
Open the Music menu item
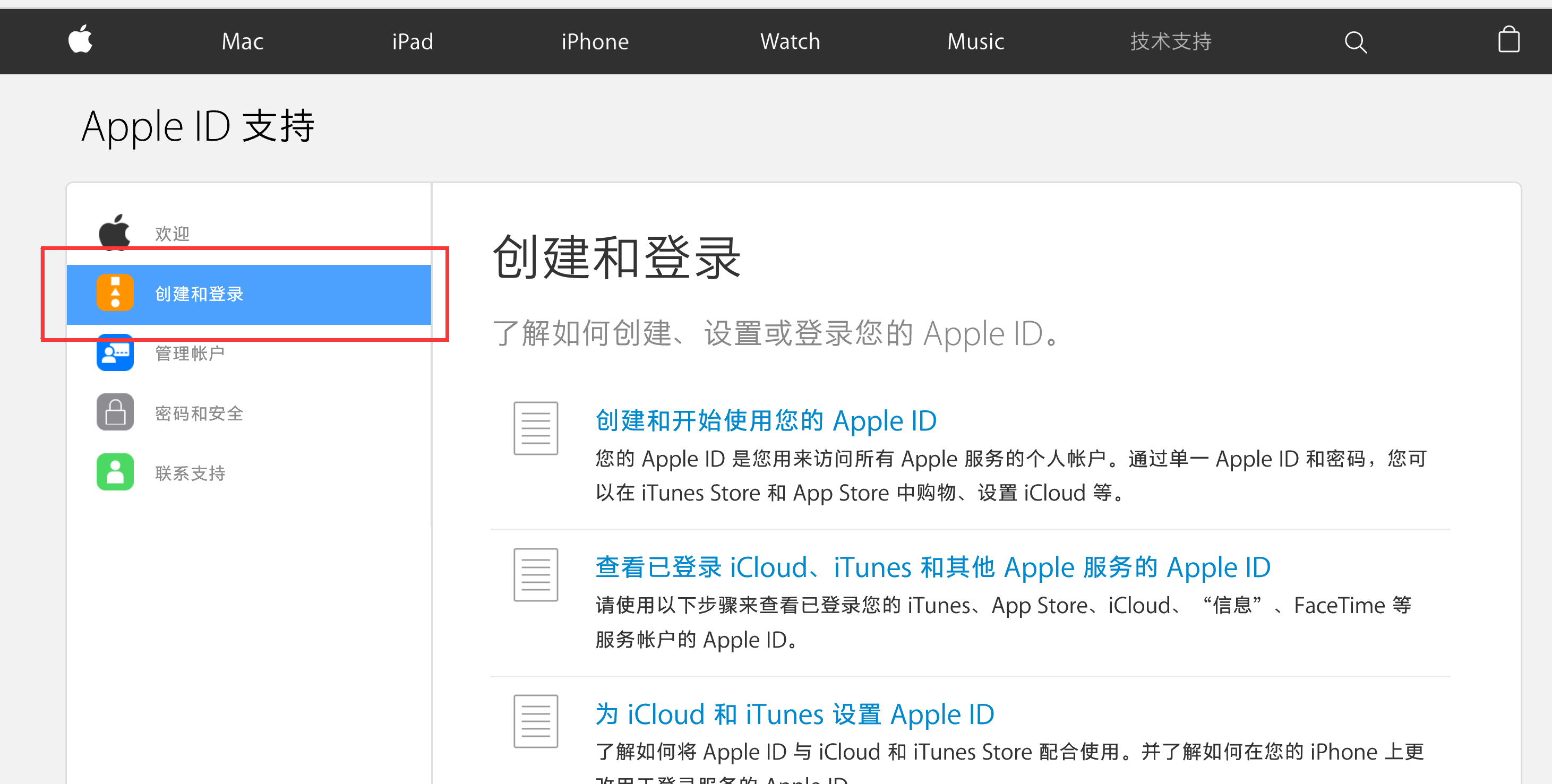click(x=975, y=41)
